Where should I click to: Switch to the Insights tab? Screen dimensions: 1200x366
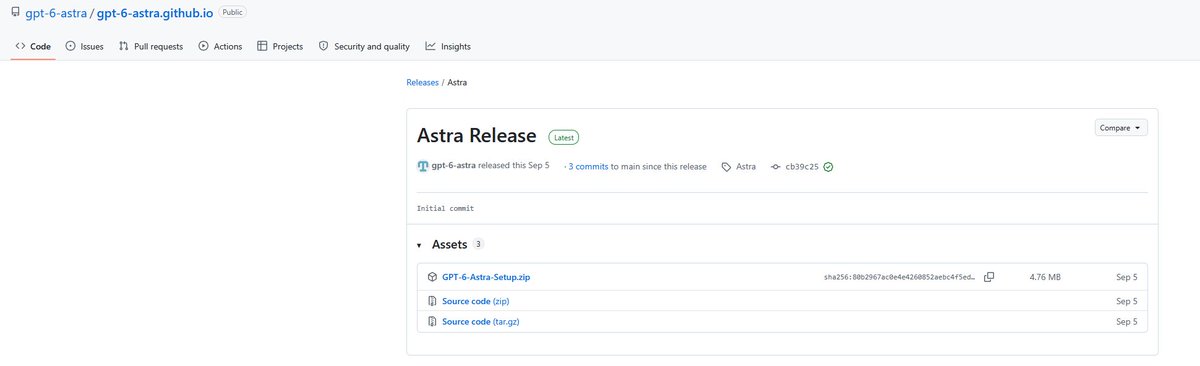[448, 46]
